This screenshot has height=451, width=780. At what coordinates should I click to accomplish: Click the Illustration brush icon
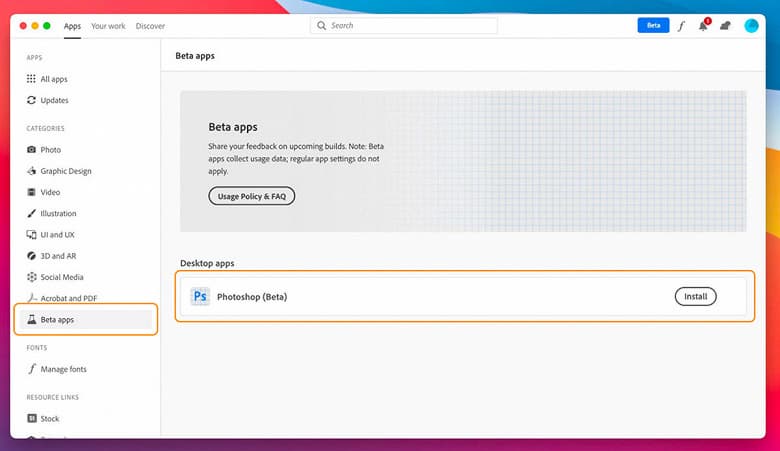coord(32,213)
